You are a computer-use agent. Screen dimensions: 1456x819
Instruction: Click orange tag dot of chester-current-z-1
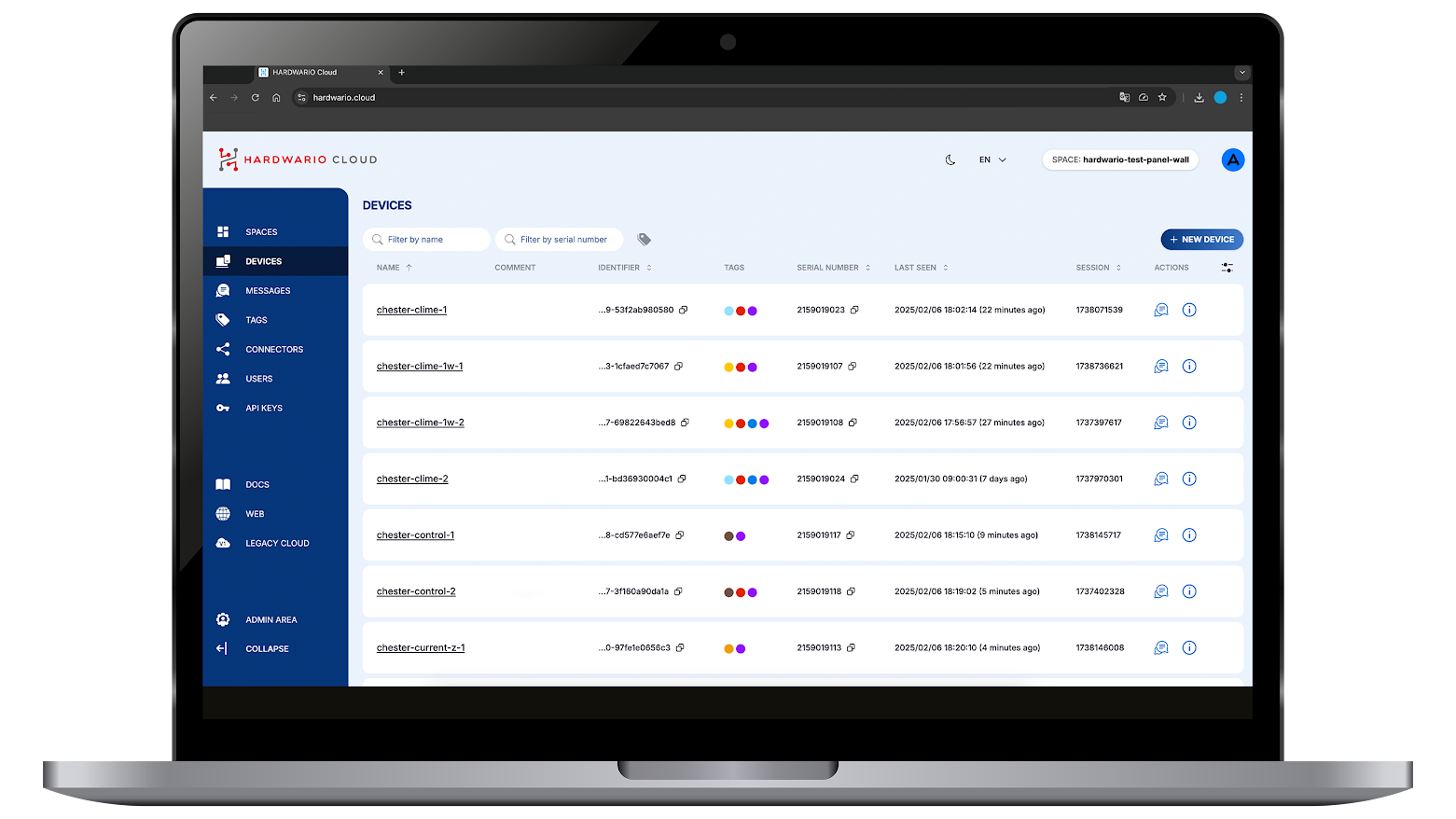728,649
